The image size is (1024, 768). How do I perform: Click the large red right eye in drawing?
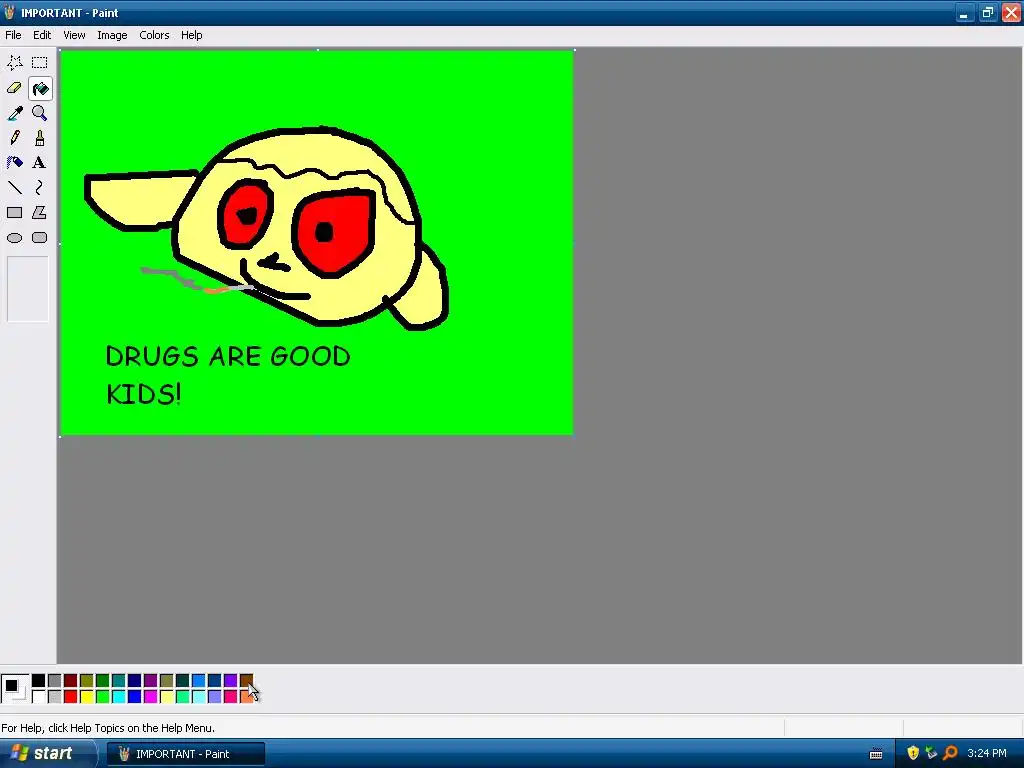334,232
